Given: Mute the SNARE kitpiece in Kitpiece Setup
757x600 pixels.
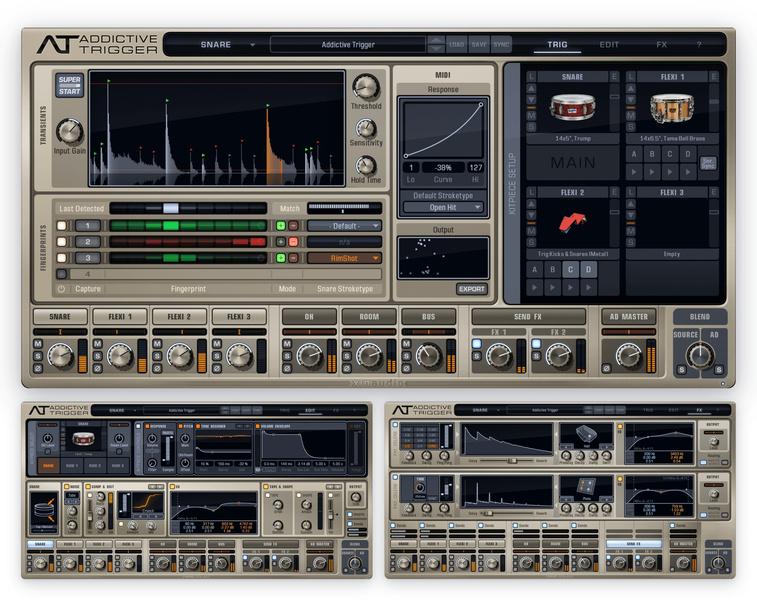Looking at the screenshot, I should tap(531, 116).
